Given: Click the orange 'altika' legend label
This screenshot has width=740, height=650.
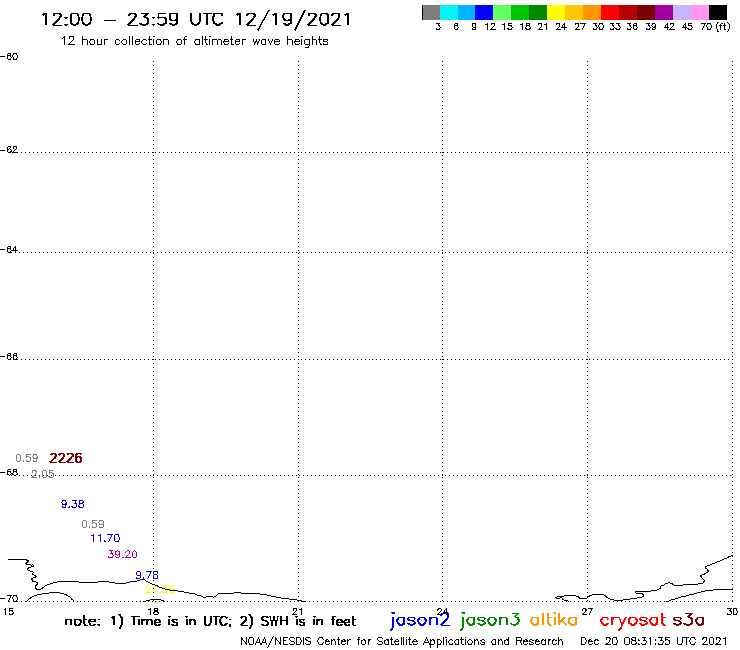Looking at the screenshot, I should [554, 619].
